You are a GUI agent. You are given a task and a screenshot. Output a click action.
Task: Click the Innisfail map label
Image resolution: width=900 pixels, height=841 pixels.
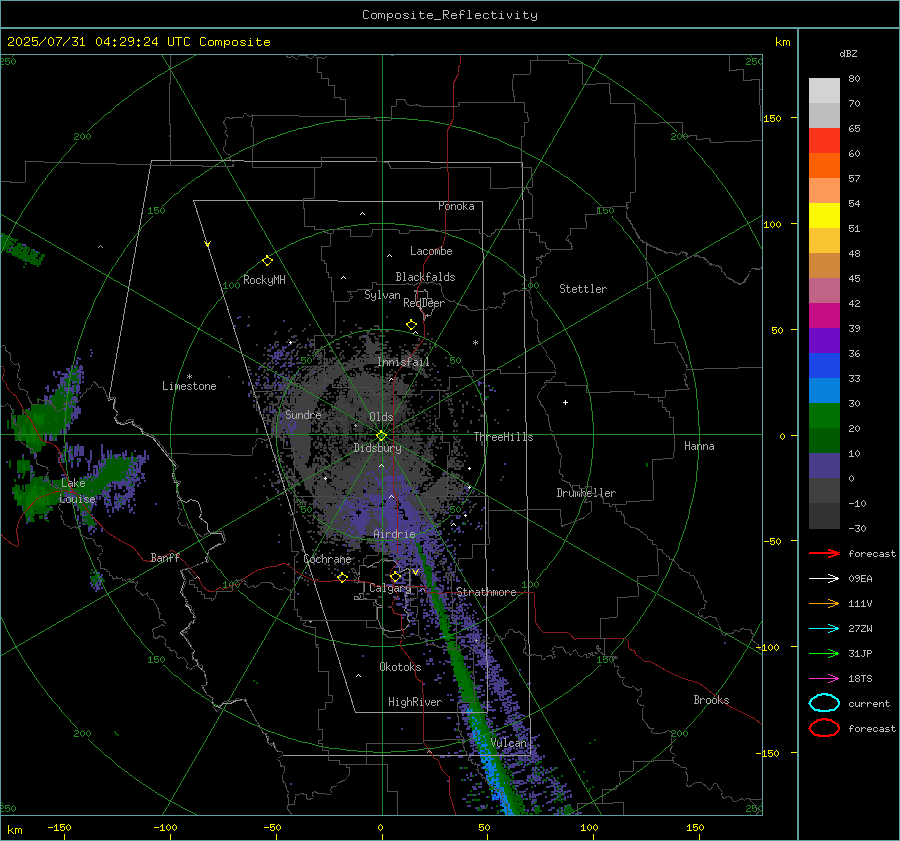(x=404, y=362)
